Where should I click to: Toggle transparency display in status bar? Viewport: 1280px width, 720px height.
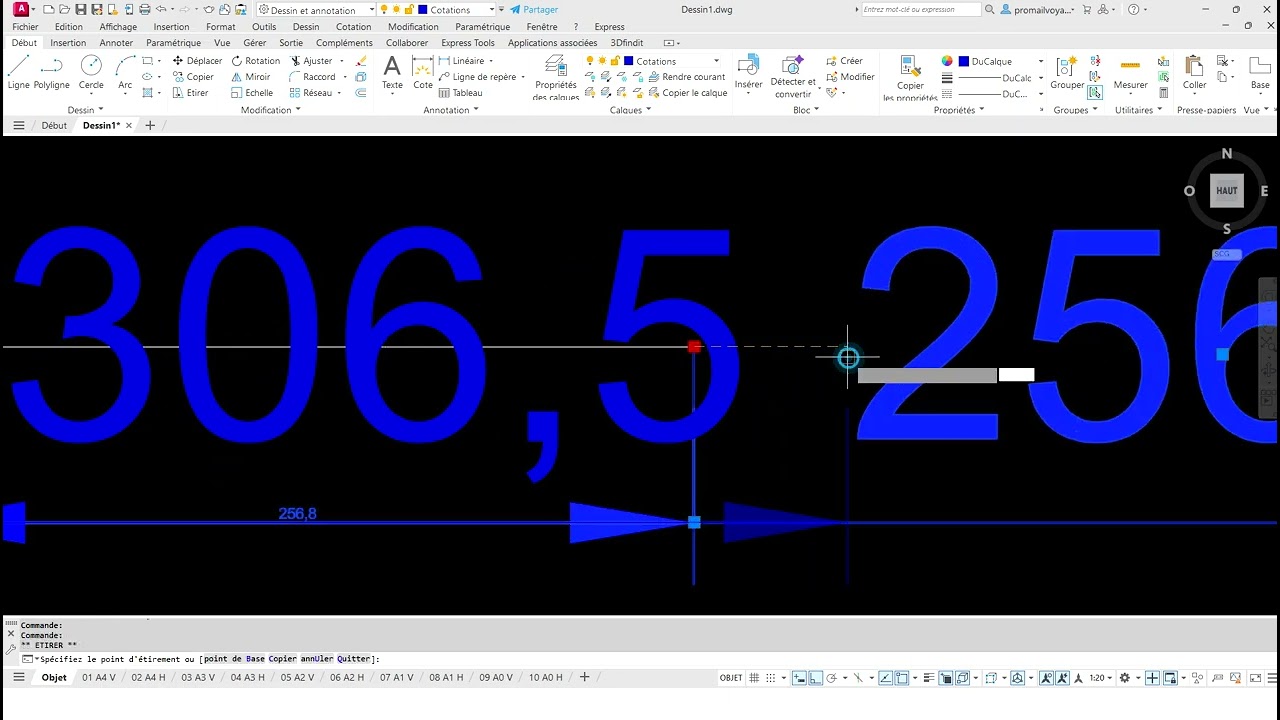[x=946, y=678]
